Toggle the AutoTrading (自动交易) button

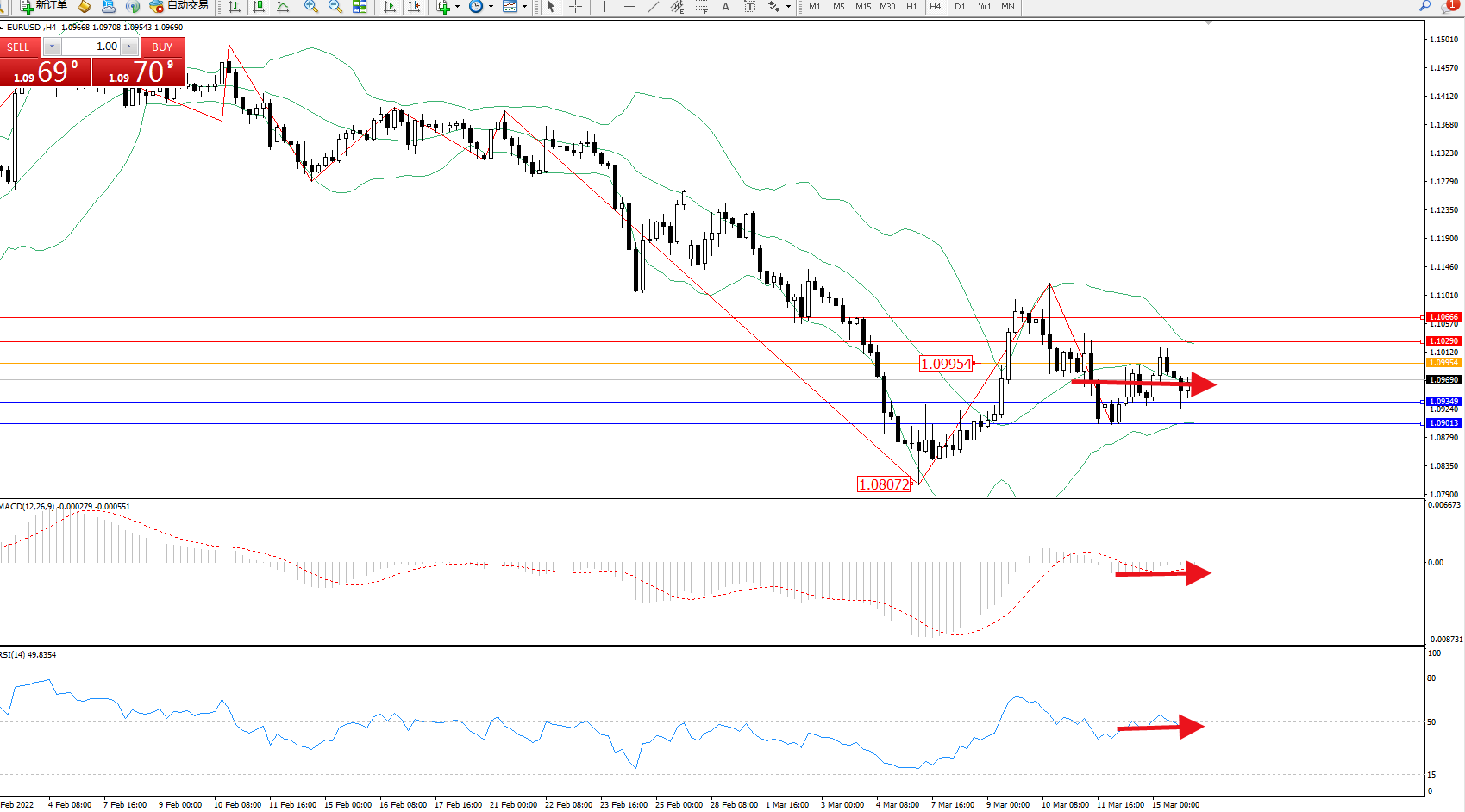point(178,6)
